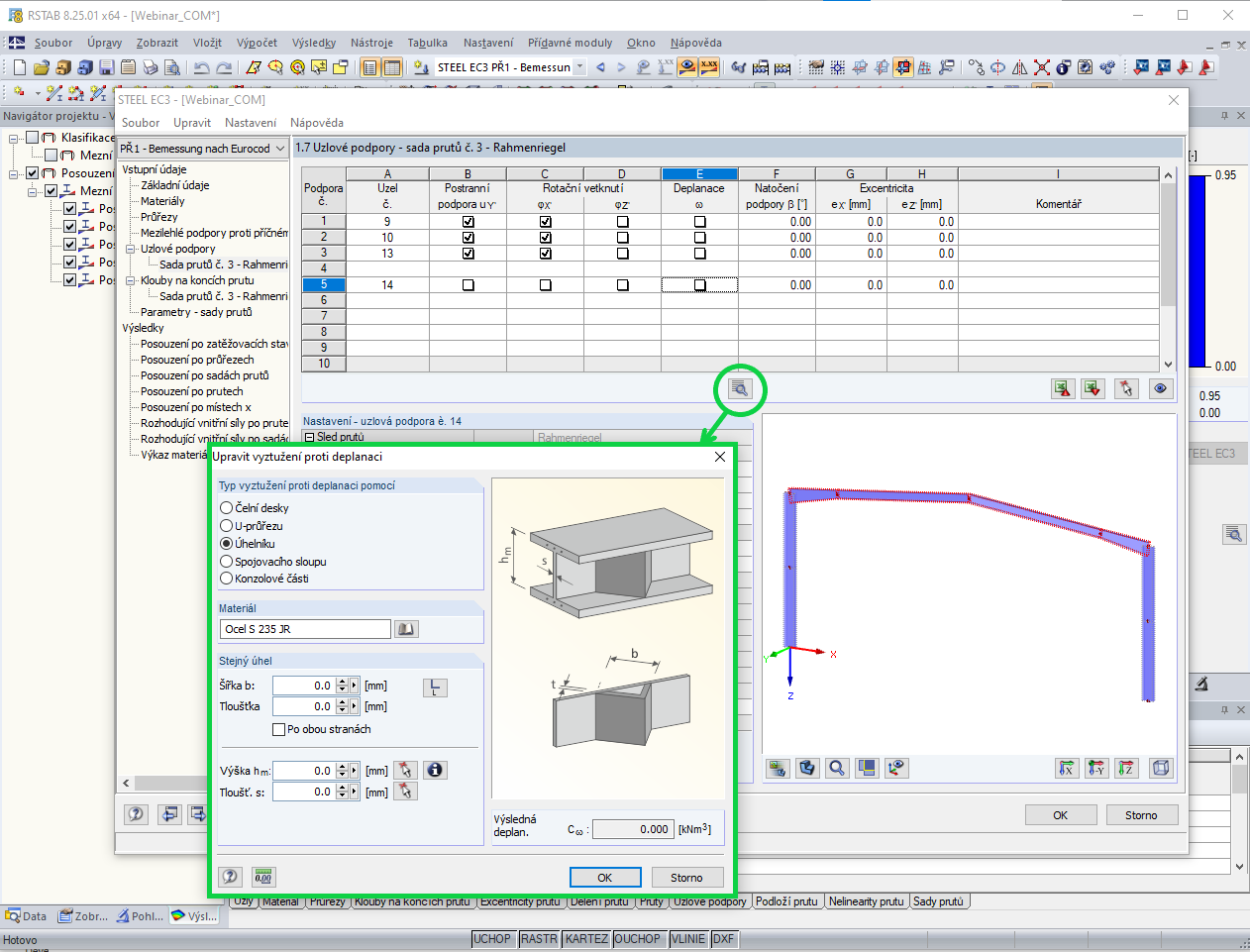Collapse Sled prutů settings group
This screenshot has height=952, width=1250.
coord(309,437)
